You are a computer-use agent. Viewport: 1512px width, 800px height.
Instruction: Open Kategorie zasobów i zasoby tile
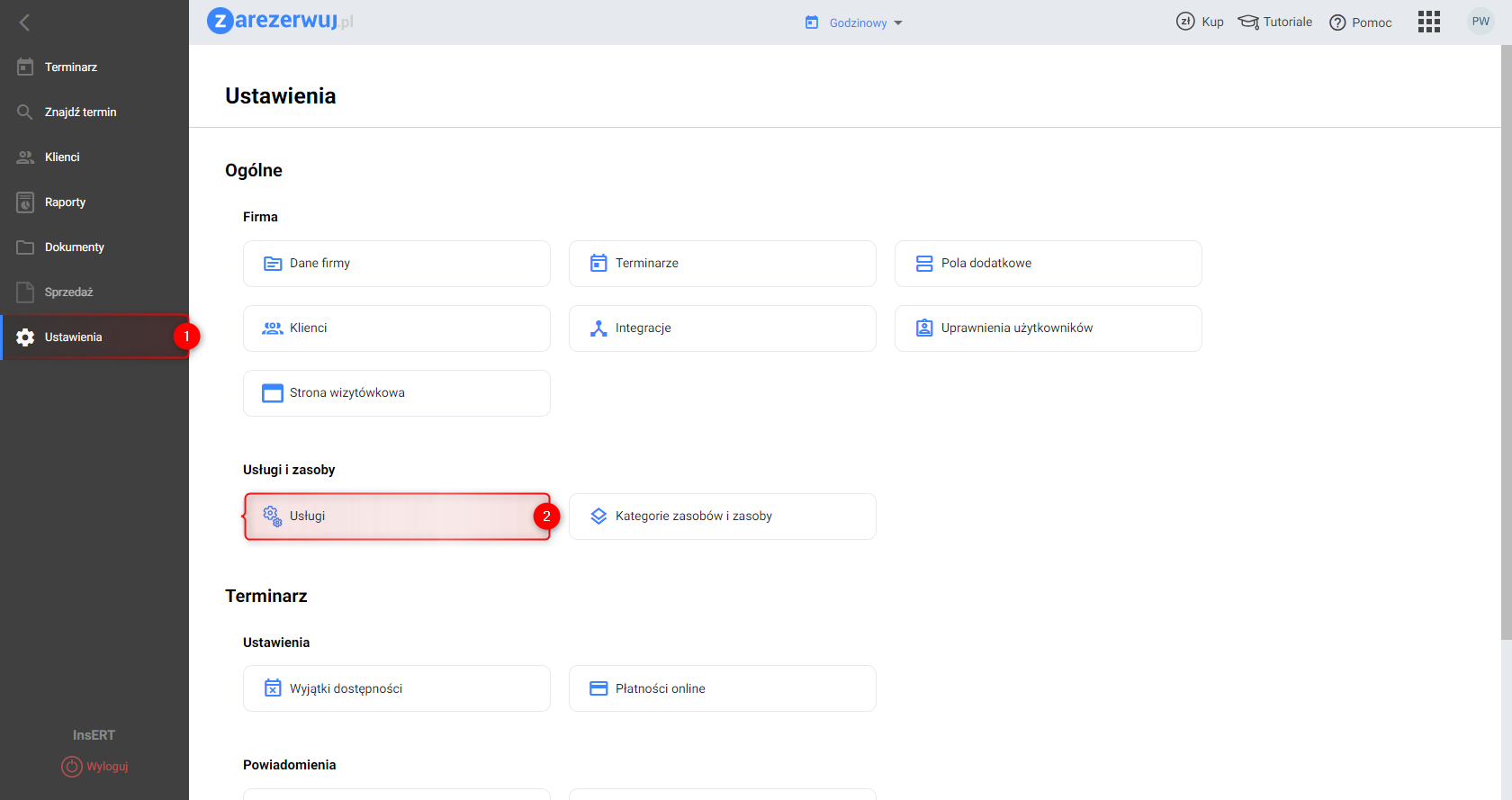click(722, 516)
